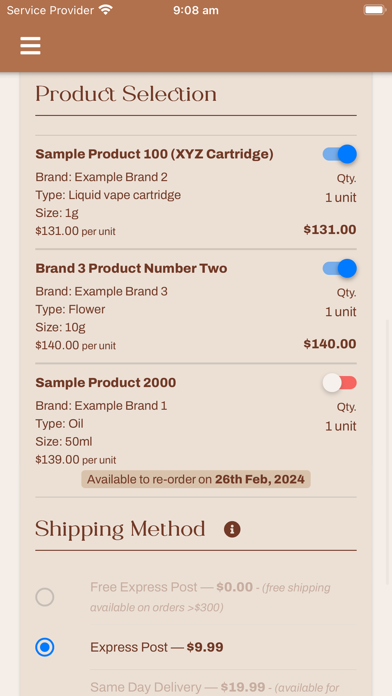Tap Sample Product 100 (XYZ Cartridge) title

pos(154,154)
